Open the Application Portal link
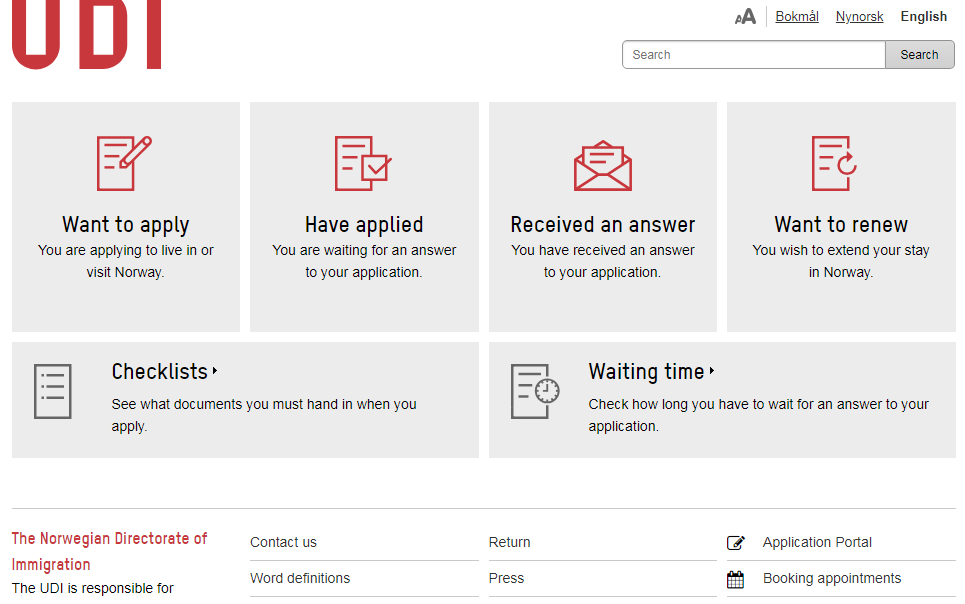This screenshot has width=965, height=604. [x=817, y=542]
